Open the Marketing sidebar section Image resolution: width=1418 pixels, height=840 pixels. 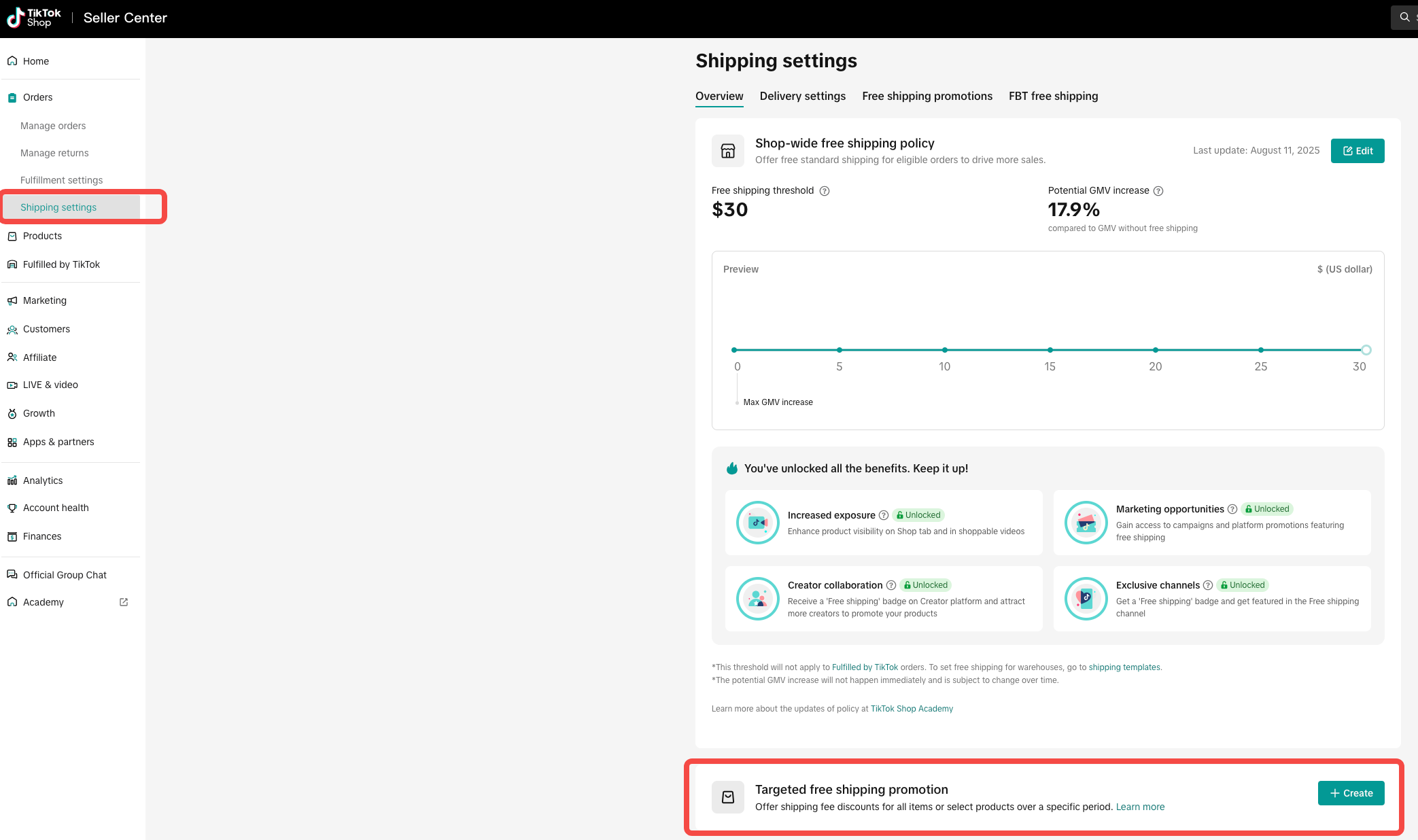tap(45, 300)
